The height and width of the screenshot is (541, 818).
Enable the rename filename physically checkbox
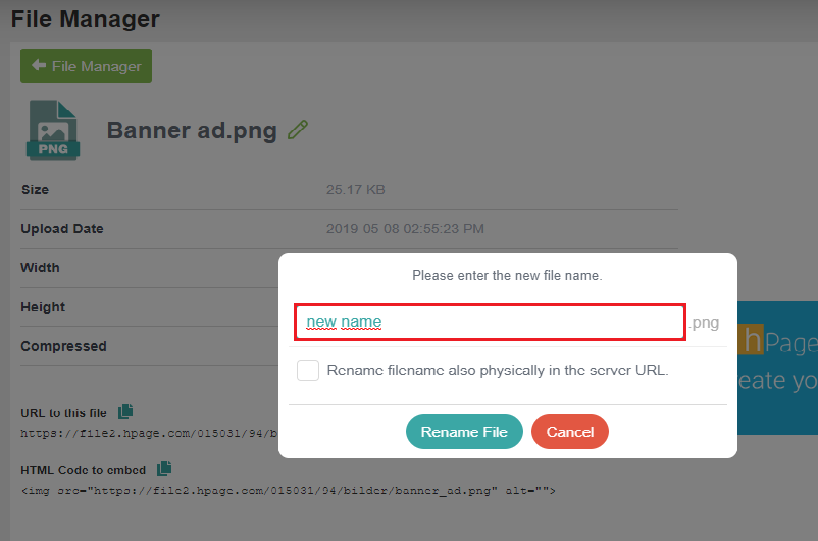[x=308, y=370]
